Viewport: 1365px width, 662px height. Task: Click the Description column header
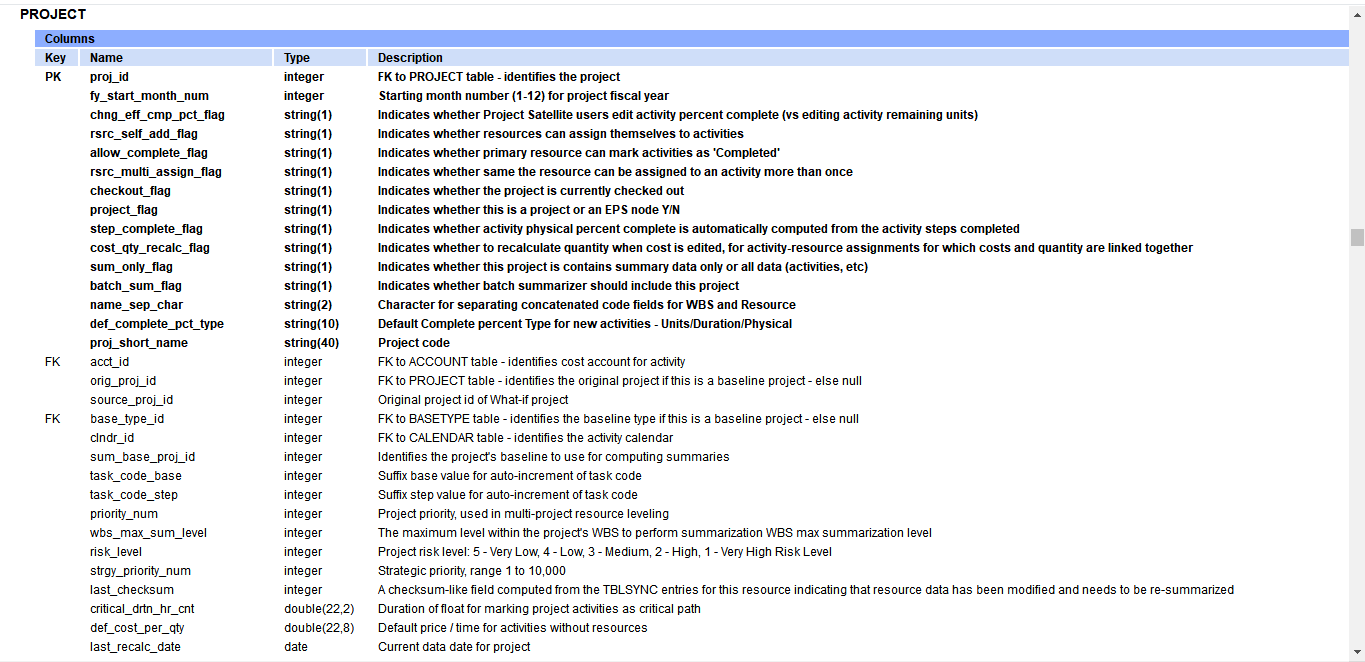(858, 58)
